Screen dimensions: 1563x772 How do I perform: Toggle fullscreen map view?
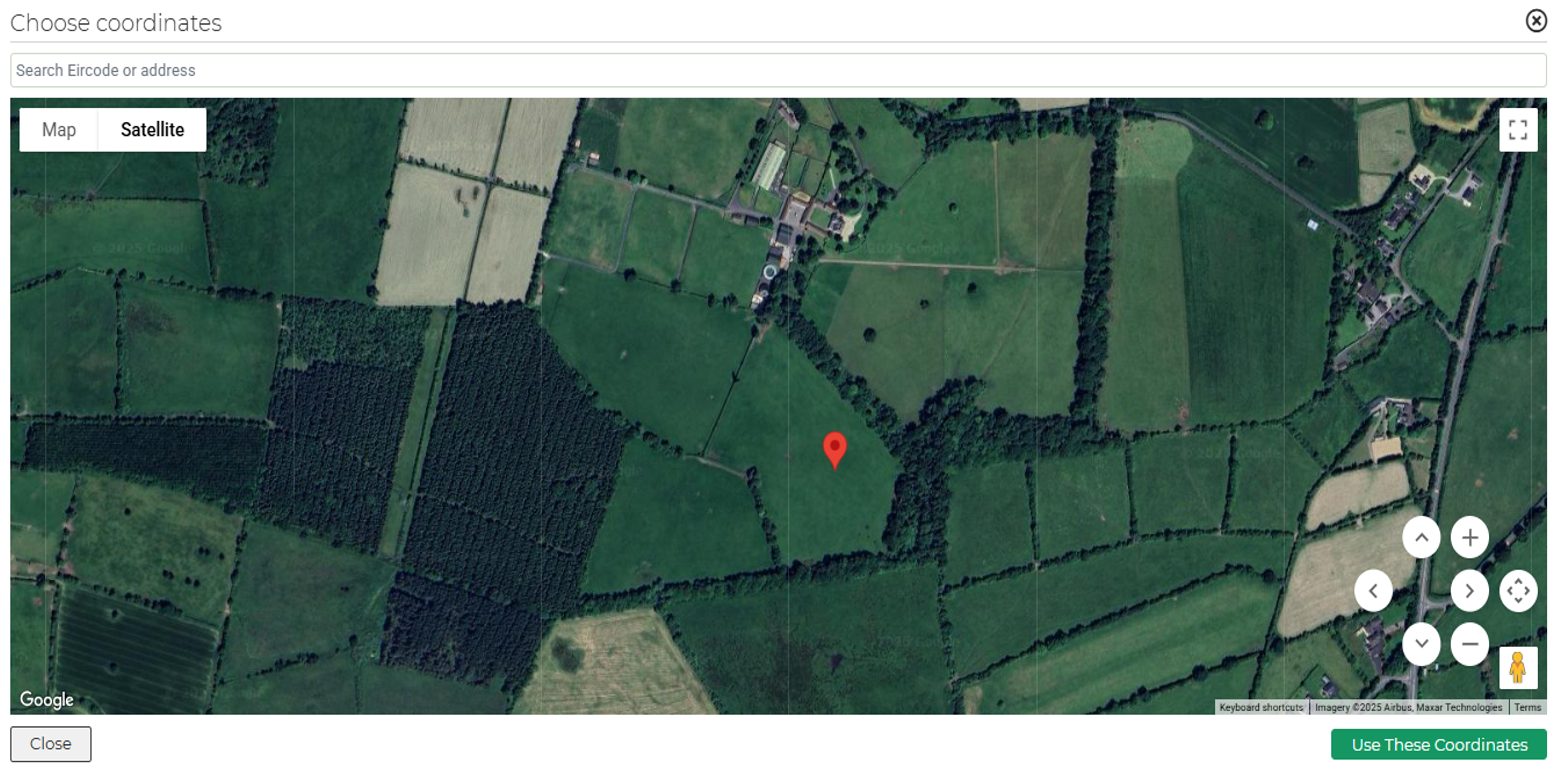1517,130
